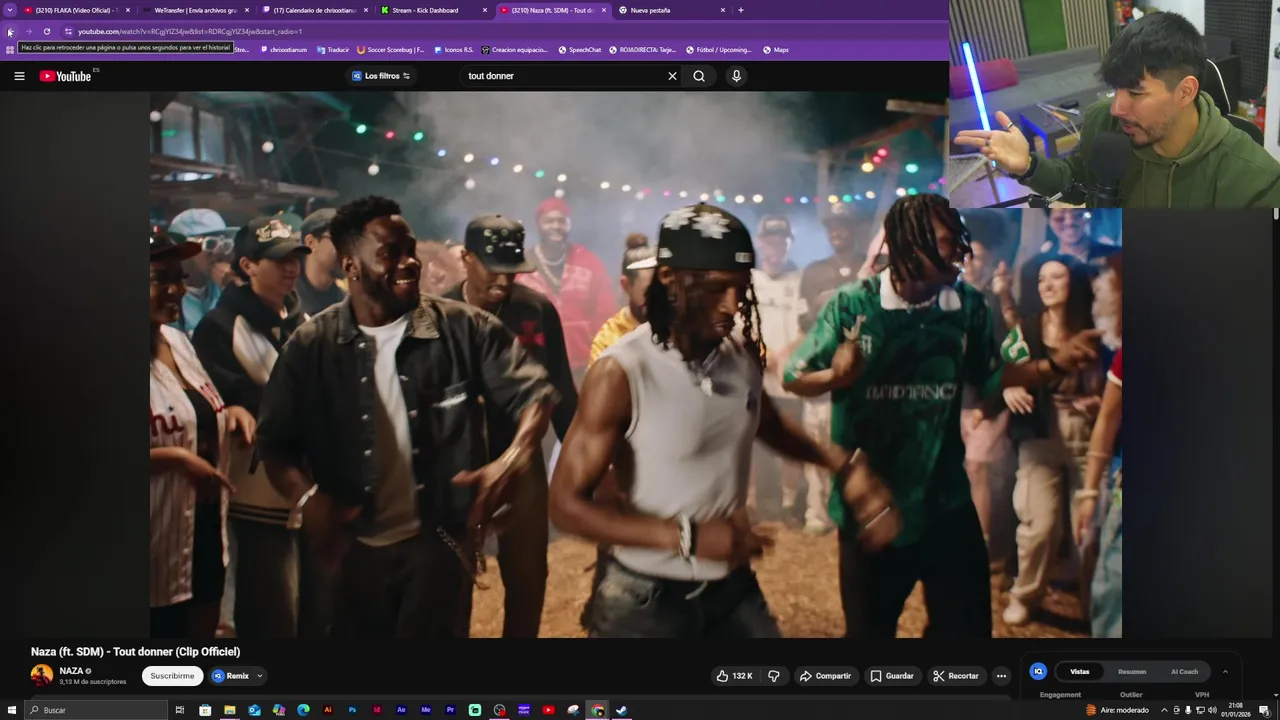Open Steam from the taskbar
The width and height of the screenshot is (1280, 720).
[x=621, y=710]
